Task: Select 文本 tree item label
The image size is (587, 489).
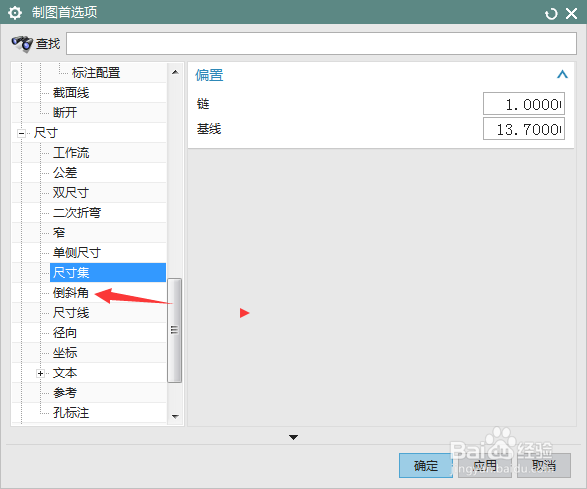Action: (65, 373)
